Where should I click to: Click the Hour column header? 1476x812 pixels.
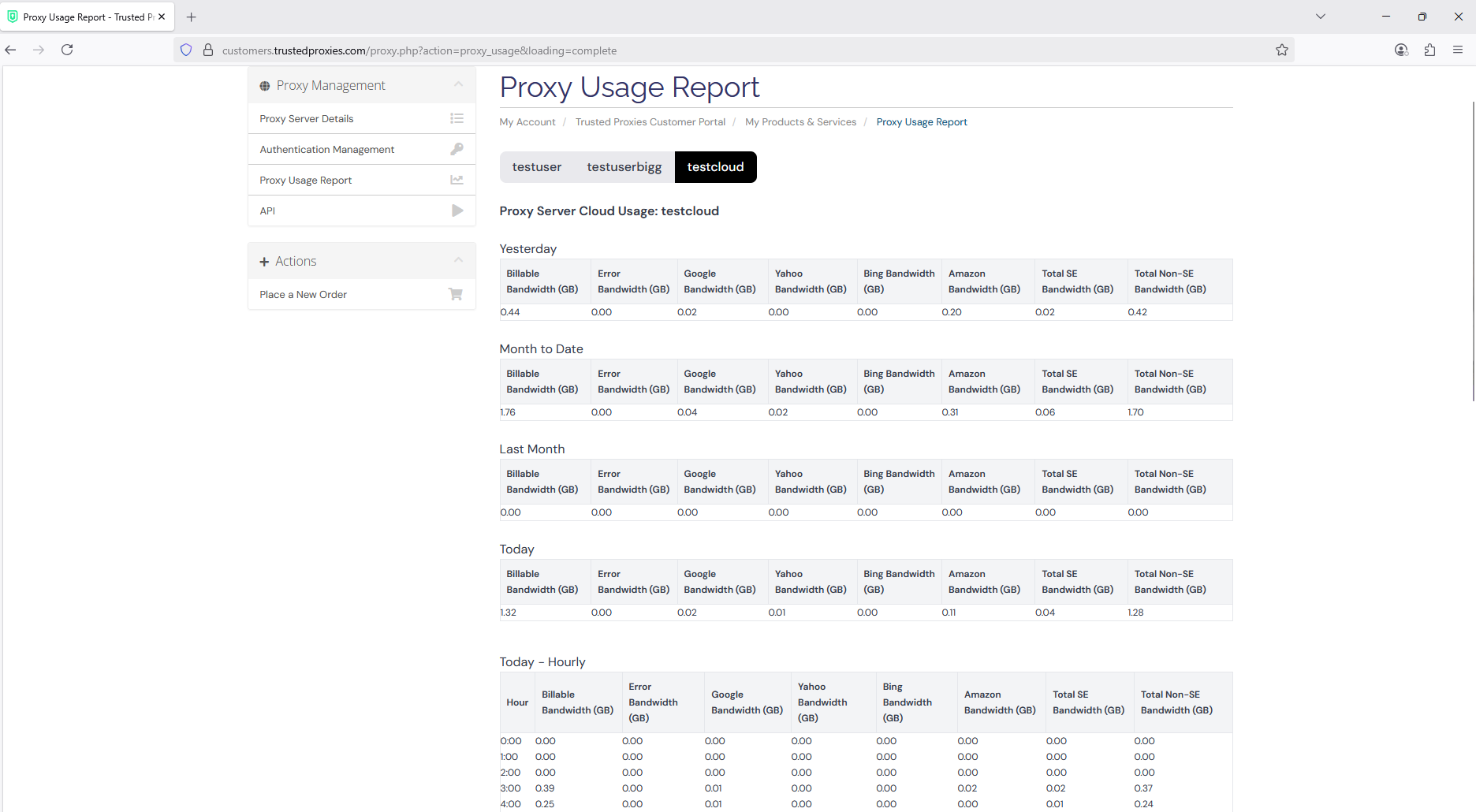coord(517,702)
